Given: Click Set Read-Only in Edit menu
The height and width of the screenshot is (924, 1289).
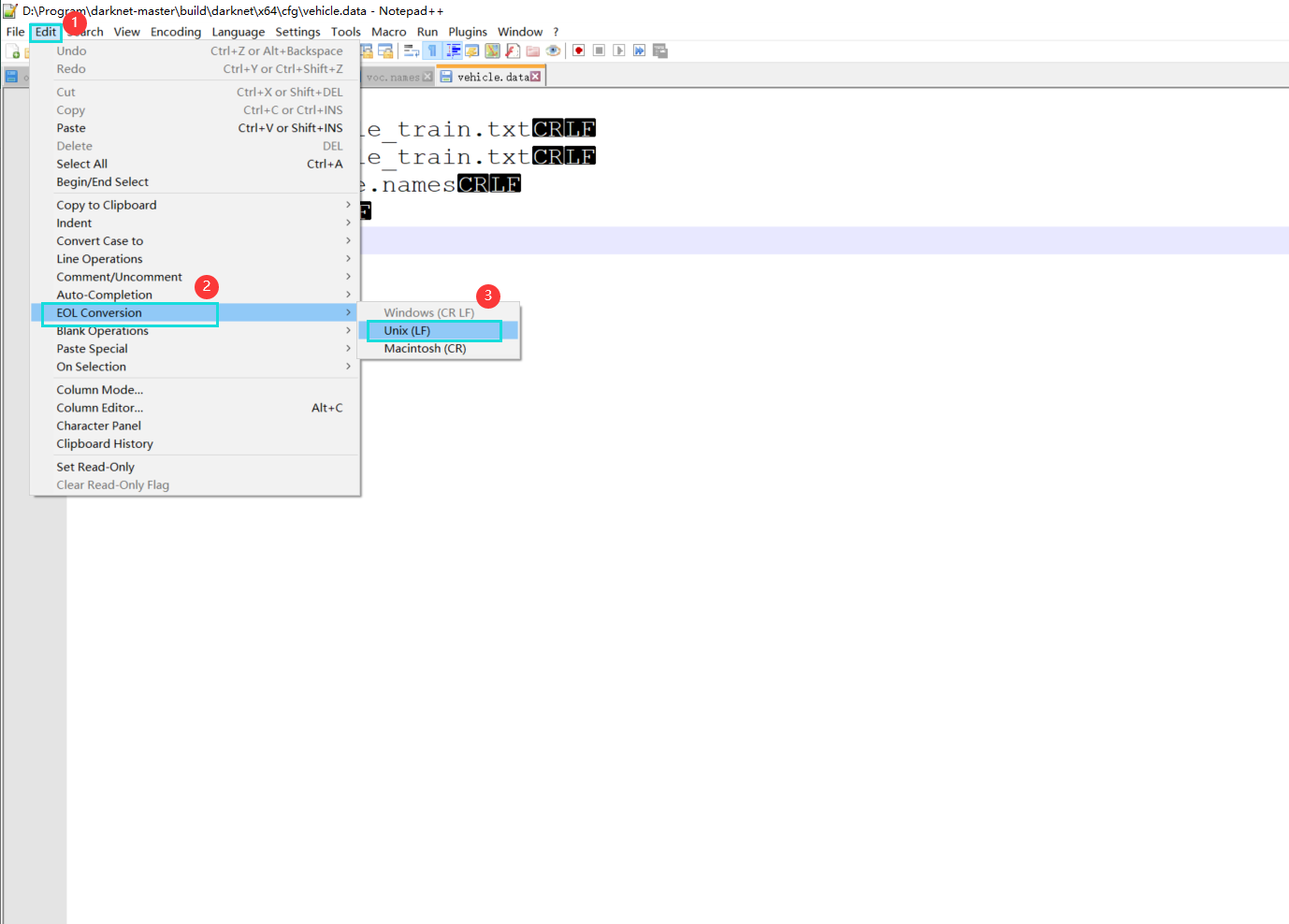Looking at the screenshot, I should pos(94,466).
